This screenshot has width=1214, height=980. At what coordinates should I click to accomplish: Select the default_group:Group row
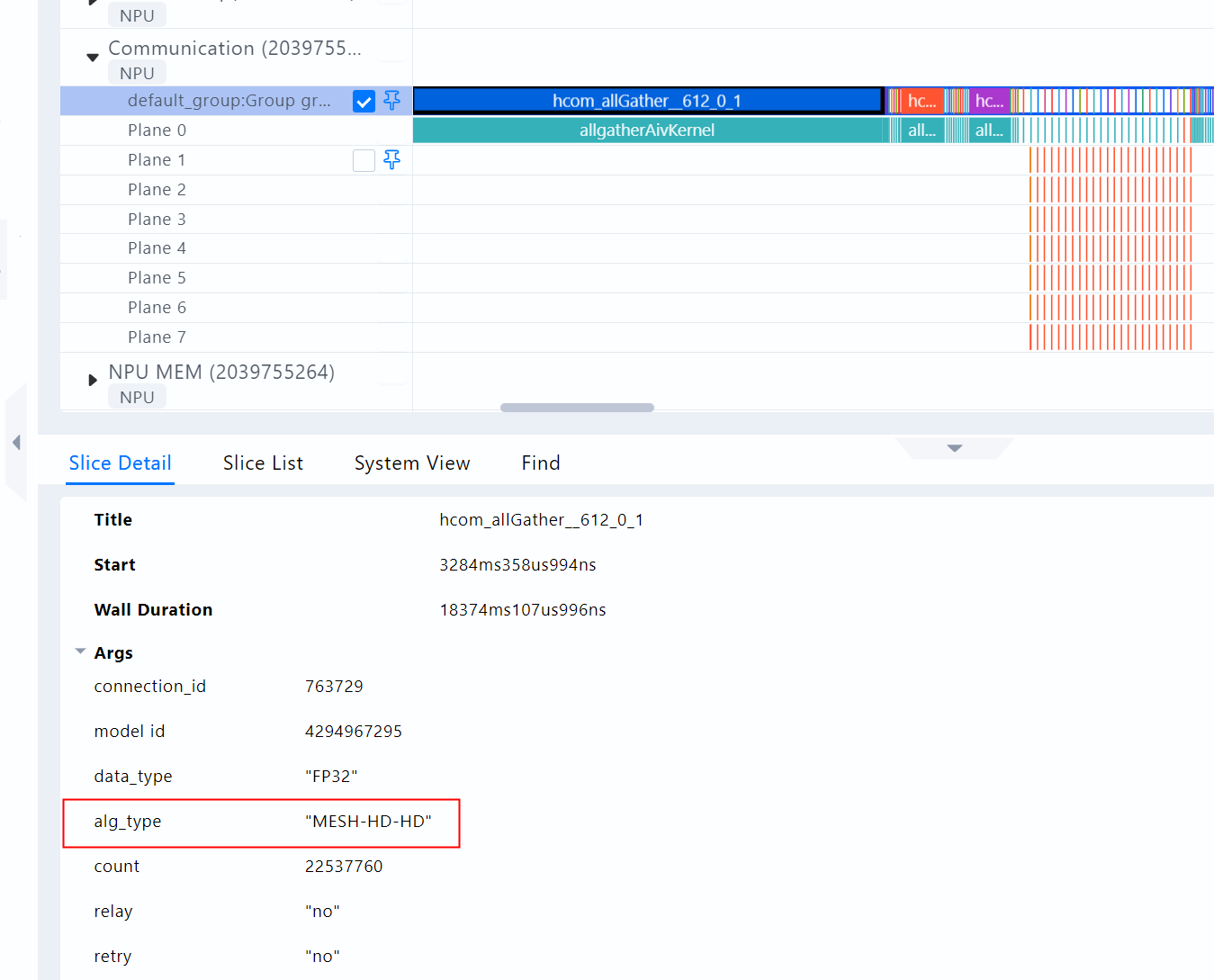236,101
